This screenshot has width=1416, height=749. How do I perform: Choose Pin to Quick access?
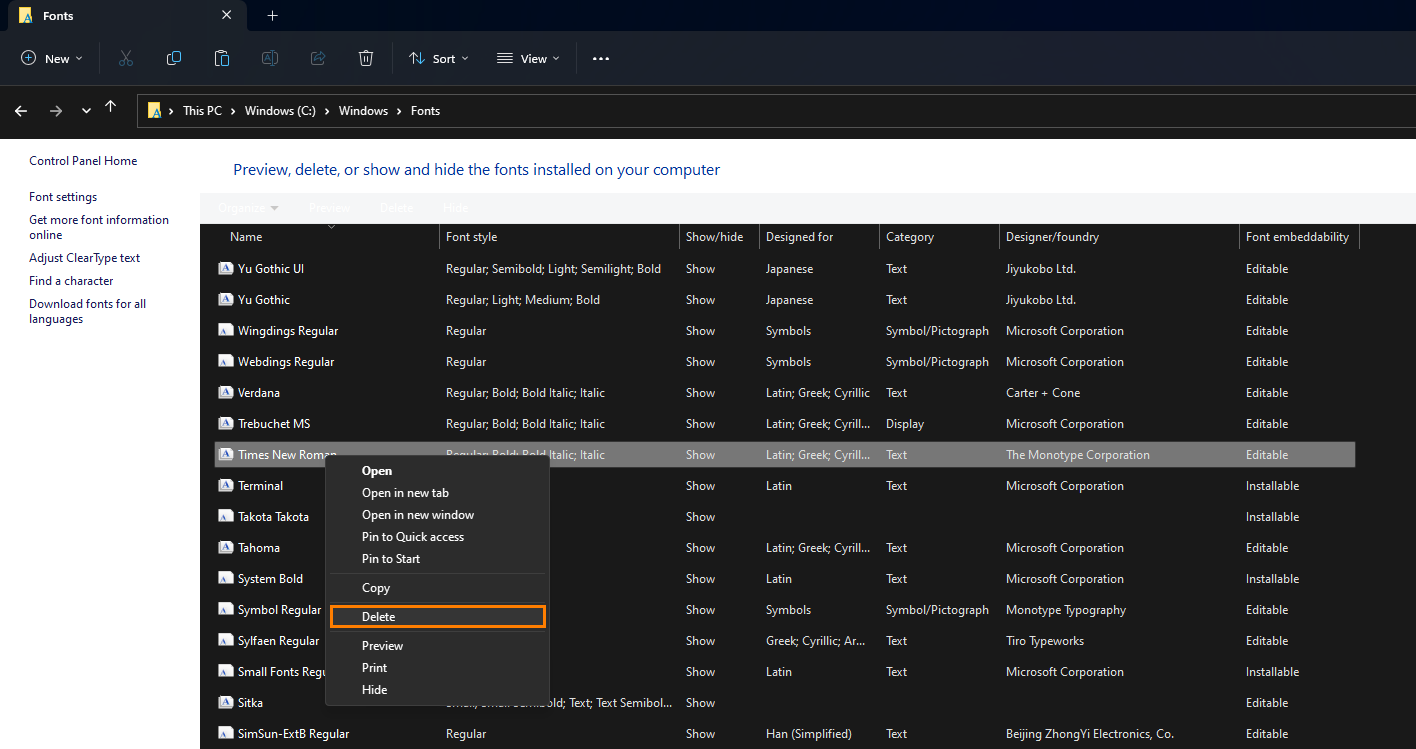[x=438, y=537]
